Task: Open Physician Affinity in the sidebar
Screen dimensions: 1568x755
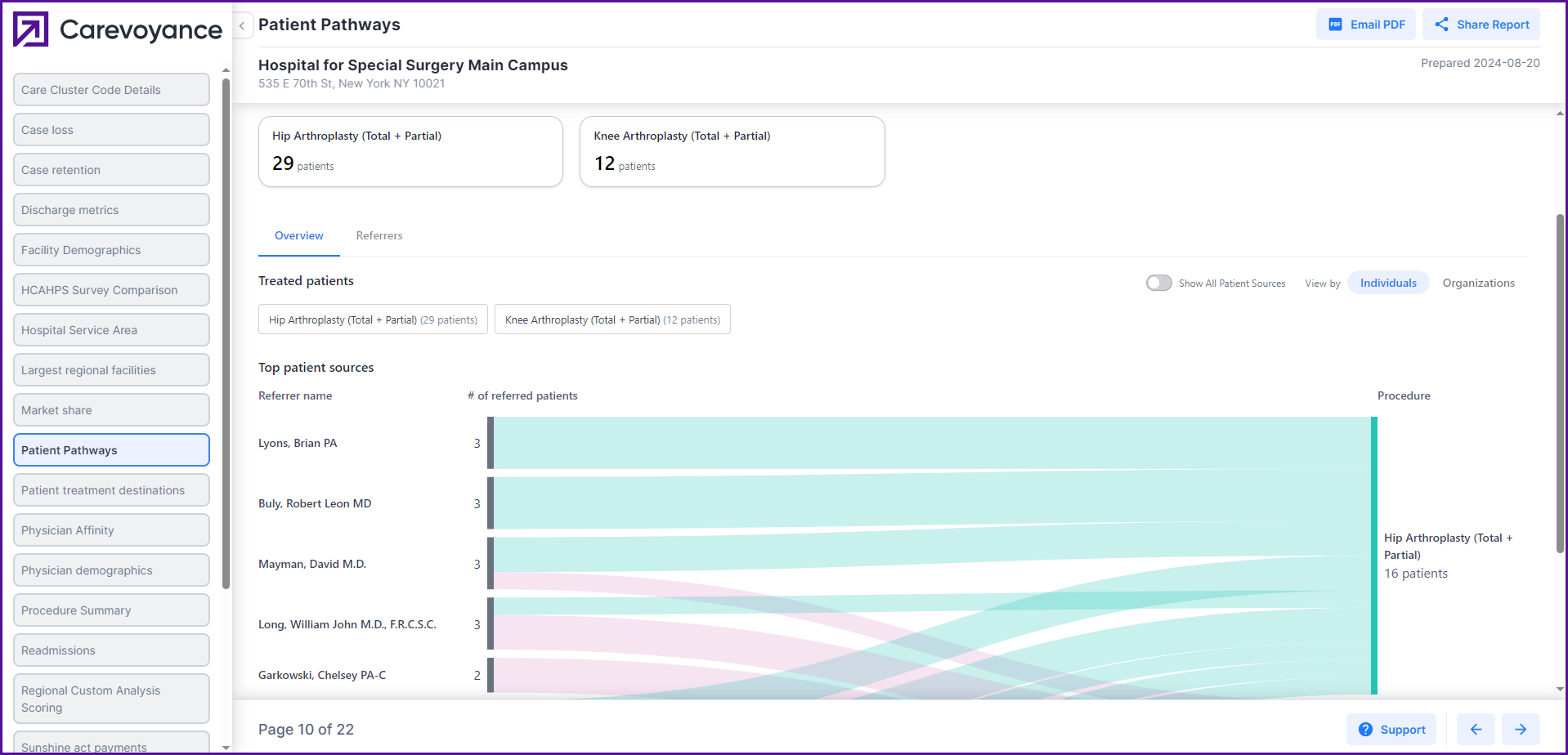Action: click(111, 530)
